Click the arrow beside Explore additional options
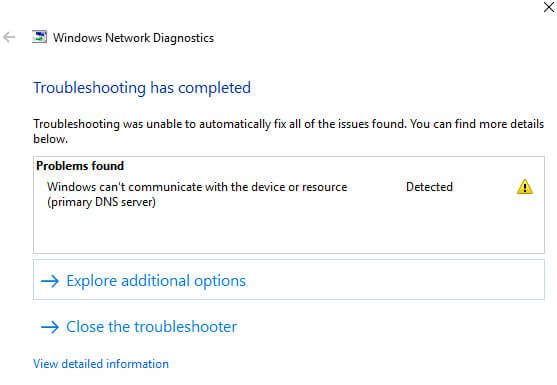Image resolution: width=557 pixels, height=385 pixels. pyautogui.click(x=50, y=281)
